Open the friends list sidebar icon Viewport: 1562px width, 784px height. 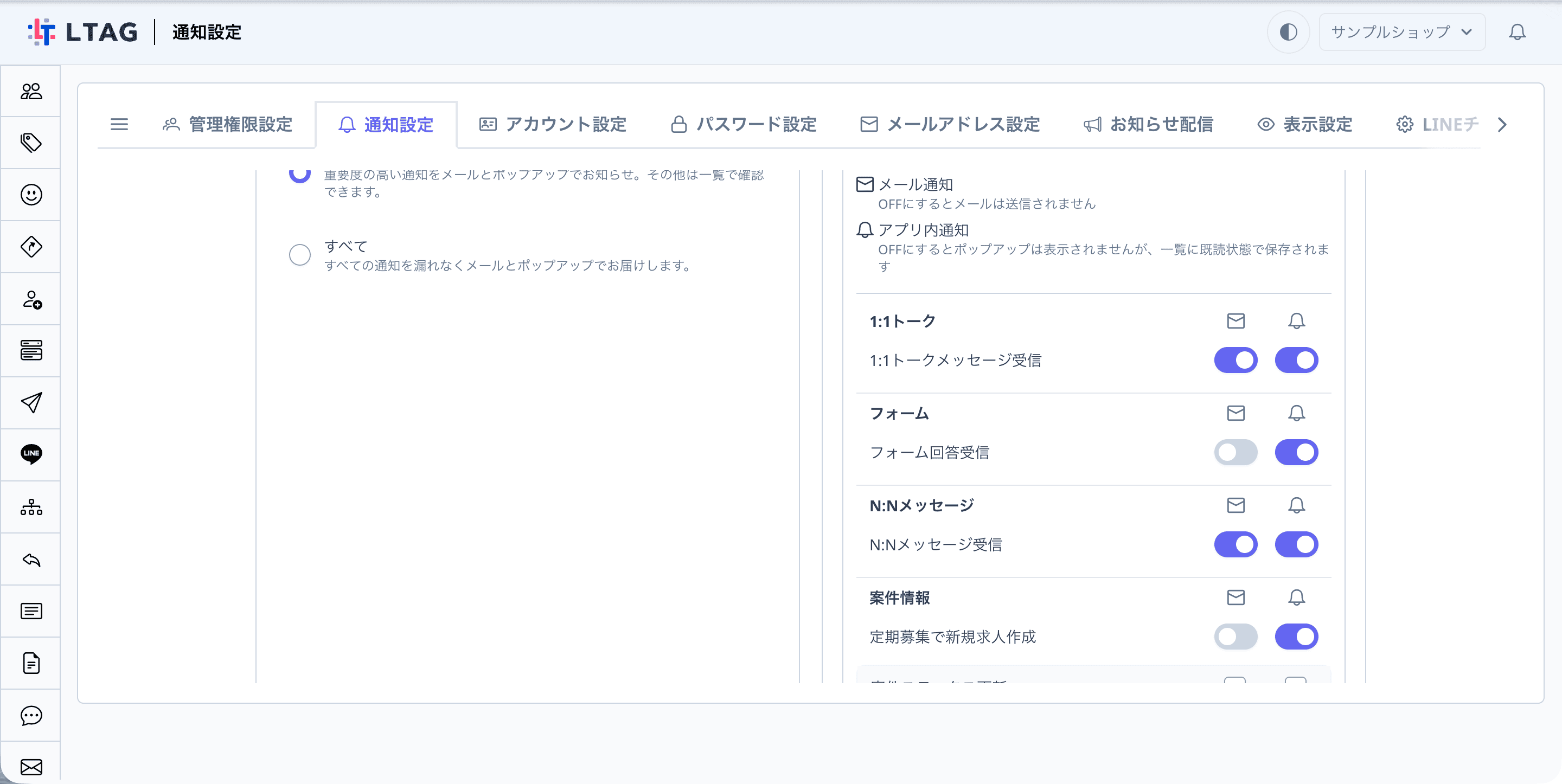tap(31, 91)
